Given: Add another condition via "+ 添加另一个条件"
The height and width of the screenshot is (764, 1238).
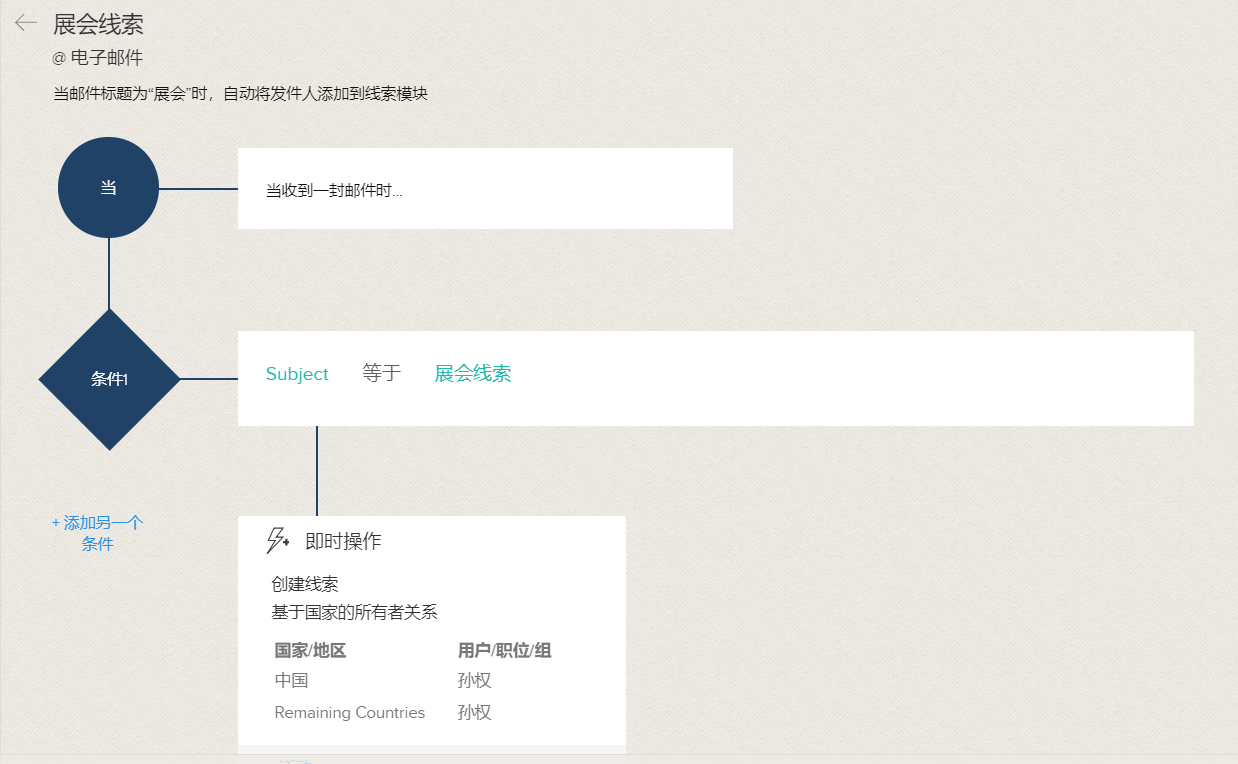Looking at the screenshot, I should pyautogui.click(x=98, y=533).
